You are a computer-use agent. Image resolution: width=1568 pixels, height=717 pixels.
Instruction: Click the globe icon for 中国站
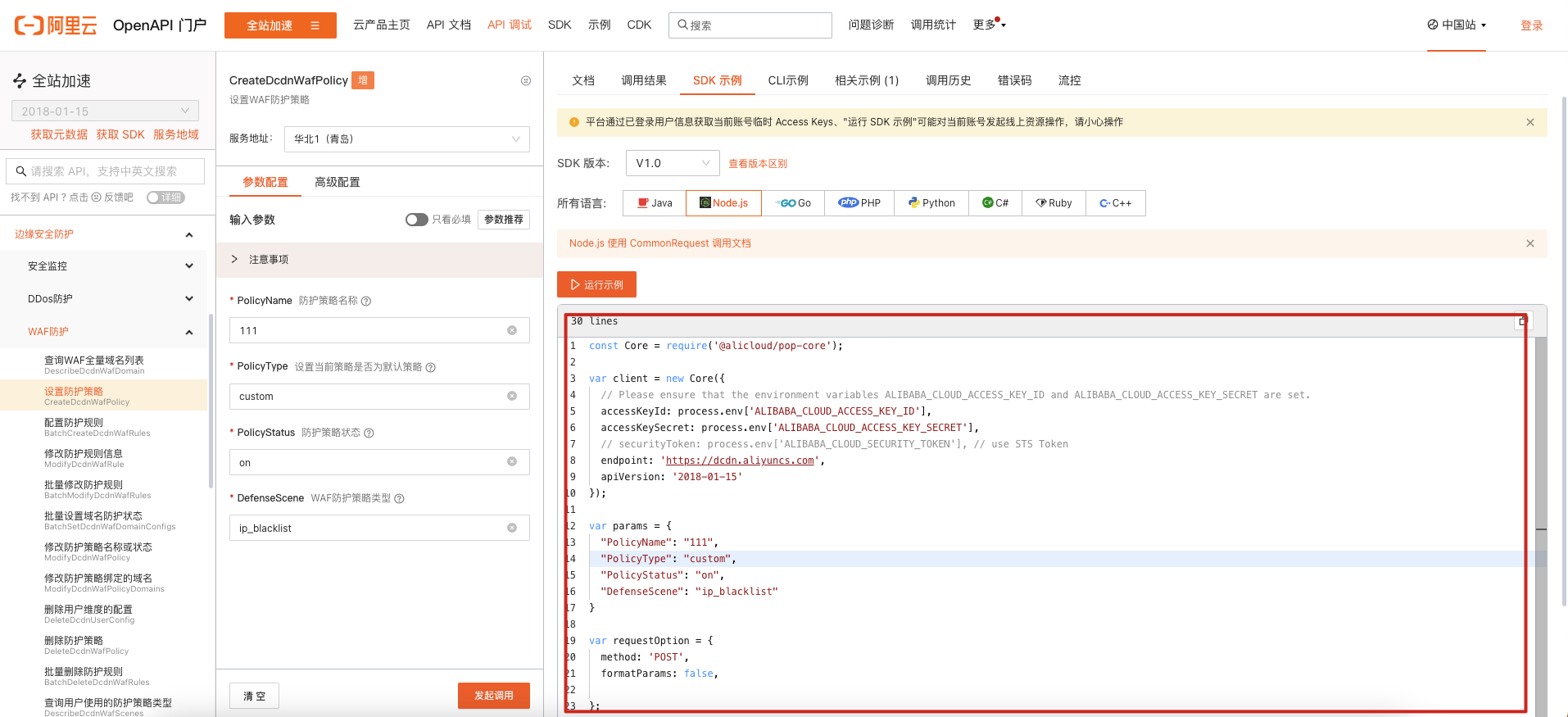point(1433,25)
